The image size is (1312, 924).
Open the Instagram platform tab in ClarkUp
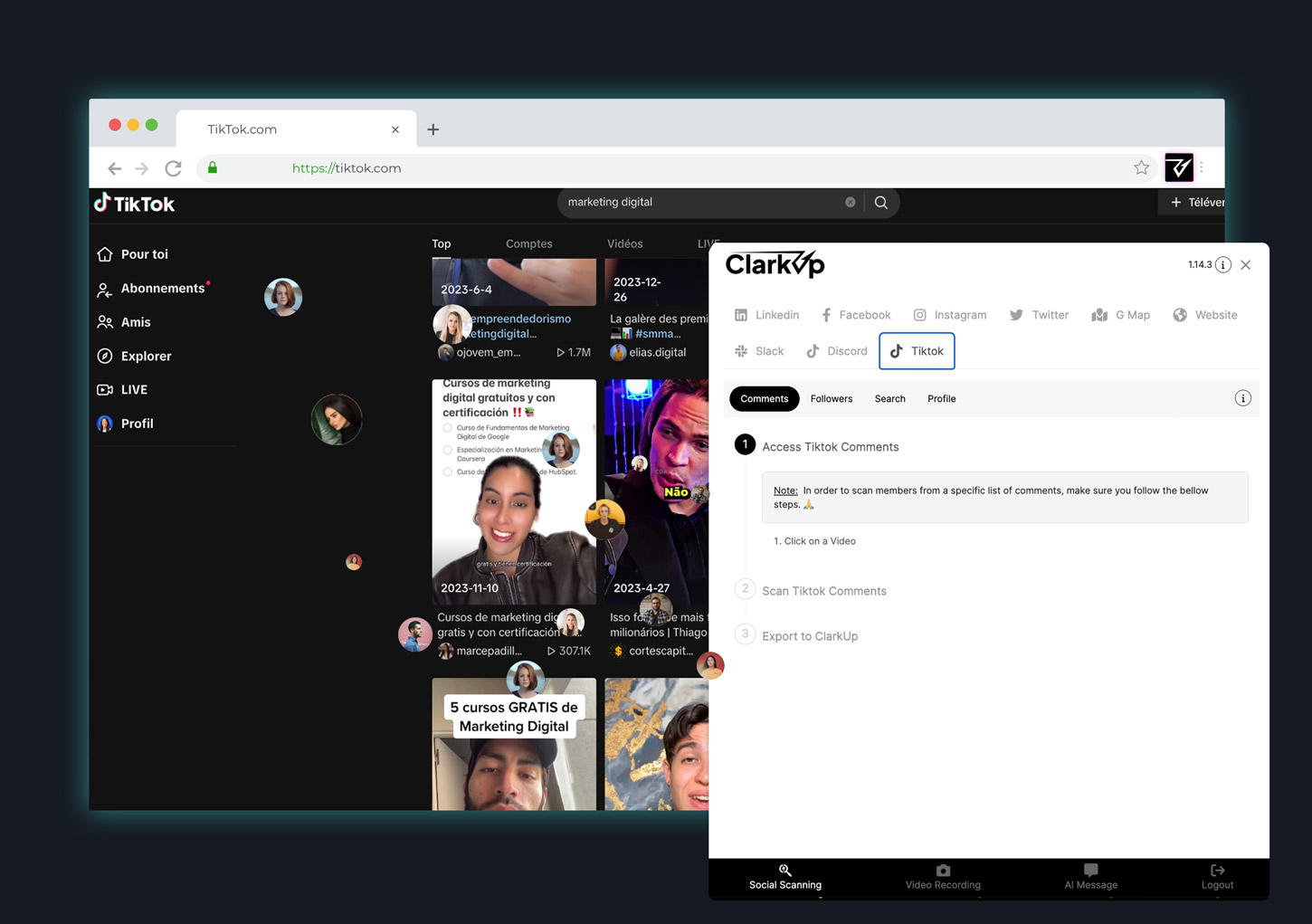pyautogui.click(x=950, y=315)
